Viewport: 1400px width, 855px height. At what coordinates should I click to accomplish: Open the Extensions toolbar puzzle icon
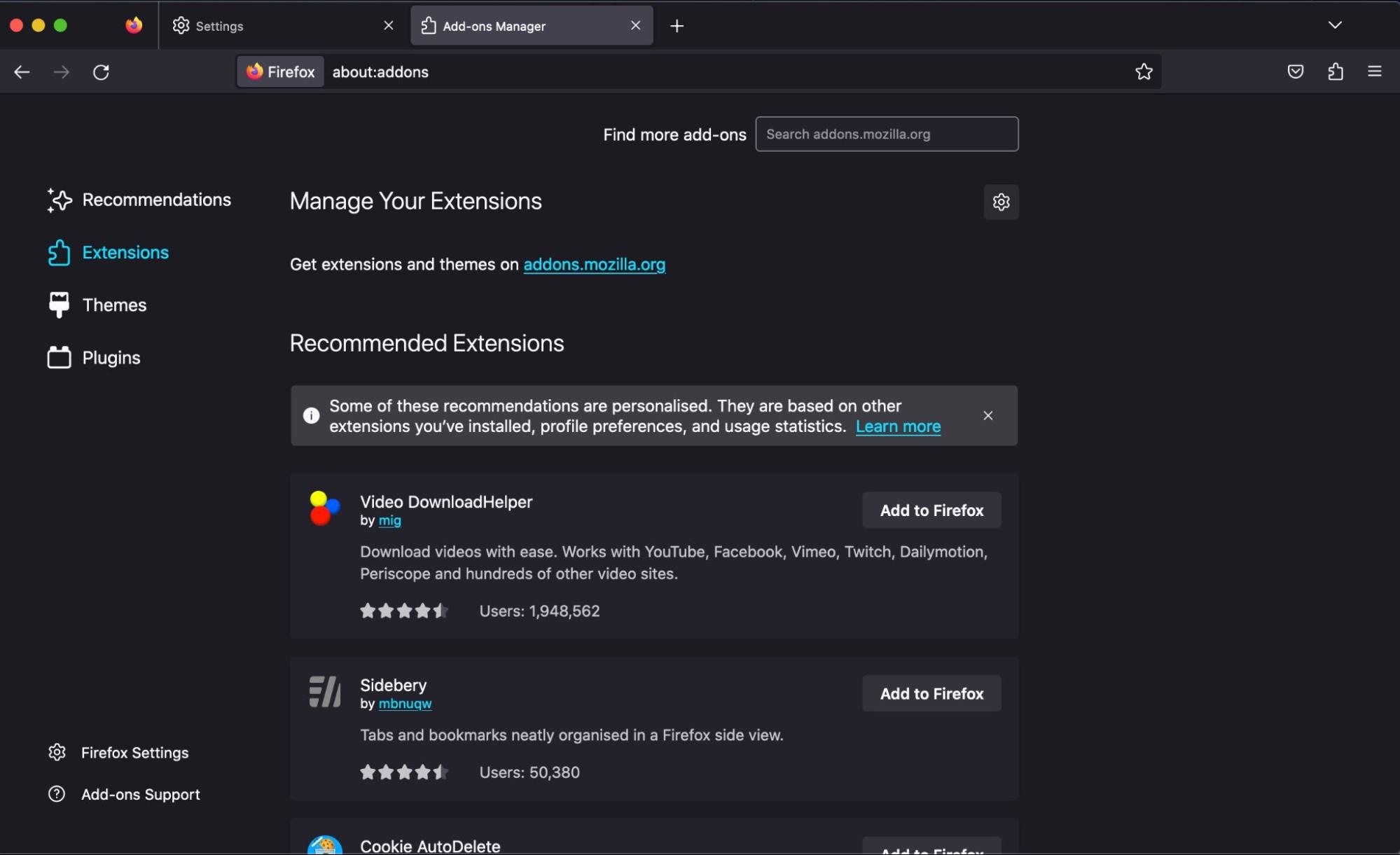[x=1335, y=71]
